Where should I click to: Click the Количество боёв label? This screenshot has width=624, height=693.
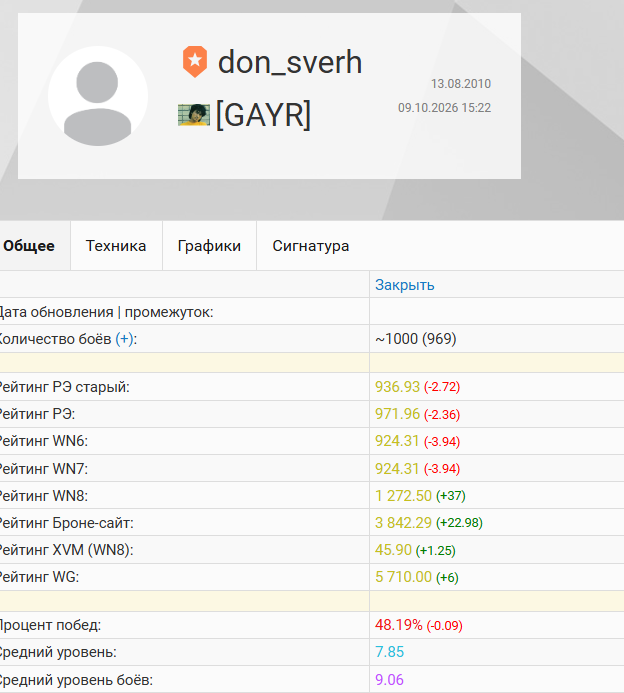coord(56,339)
